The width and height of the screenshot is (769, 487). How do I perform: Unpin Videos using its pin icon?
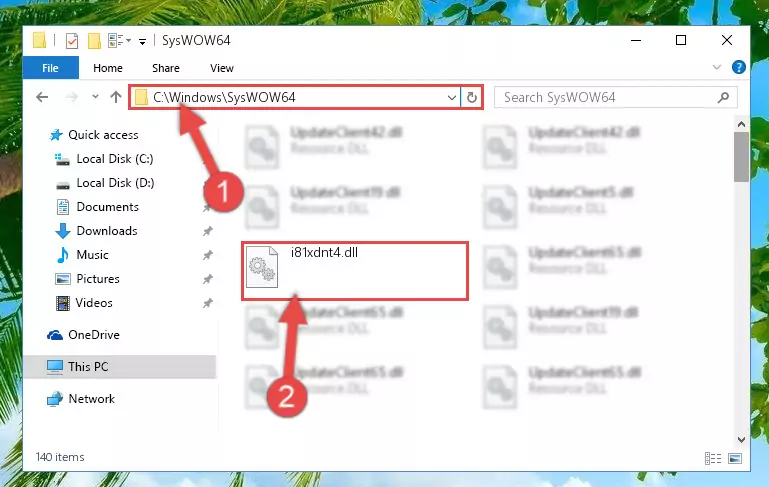(x=208, y=303)
